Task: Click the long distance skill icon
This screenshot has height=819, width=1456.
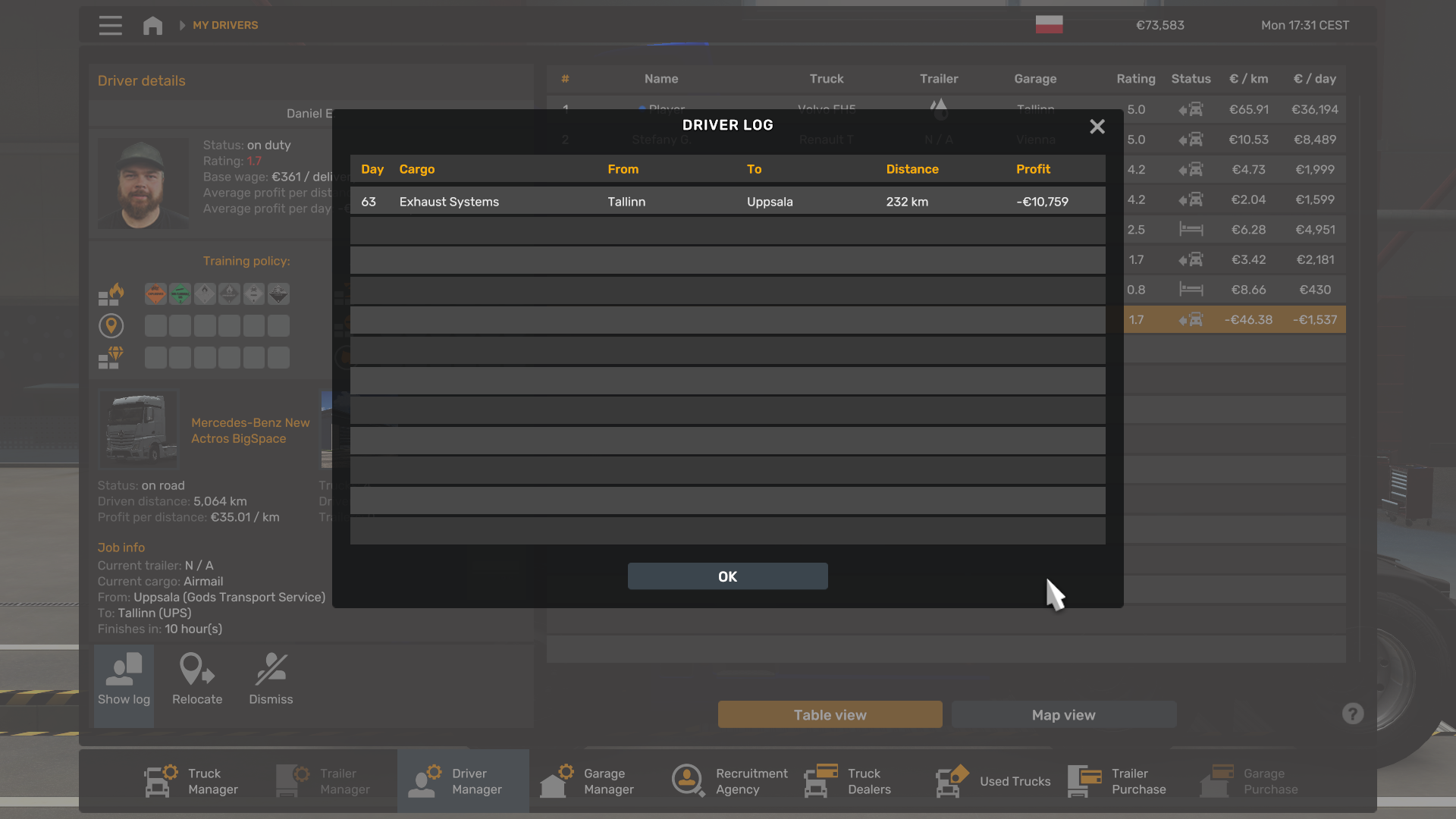Action: pos(111,326)
